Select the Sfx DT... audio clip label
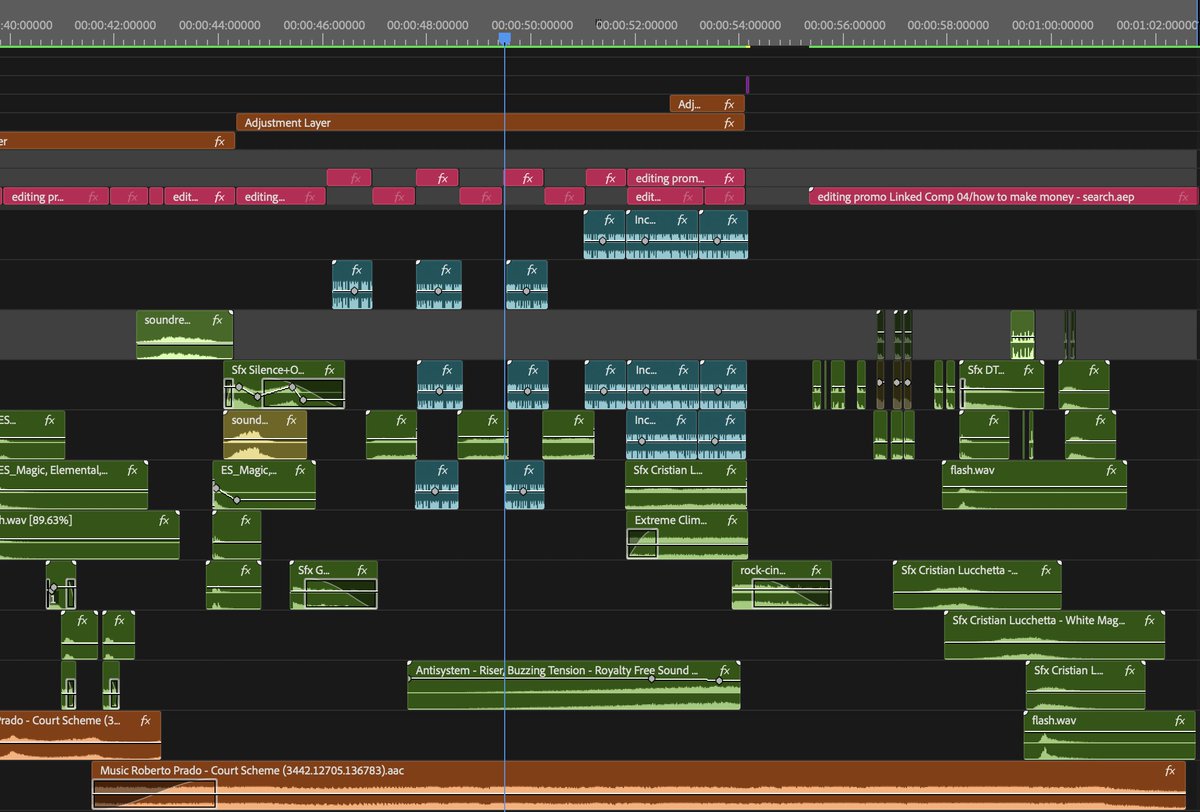1200x812 pixels. pos(986,370)
